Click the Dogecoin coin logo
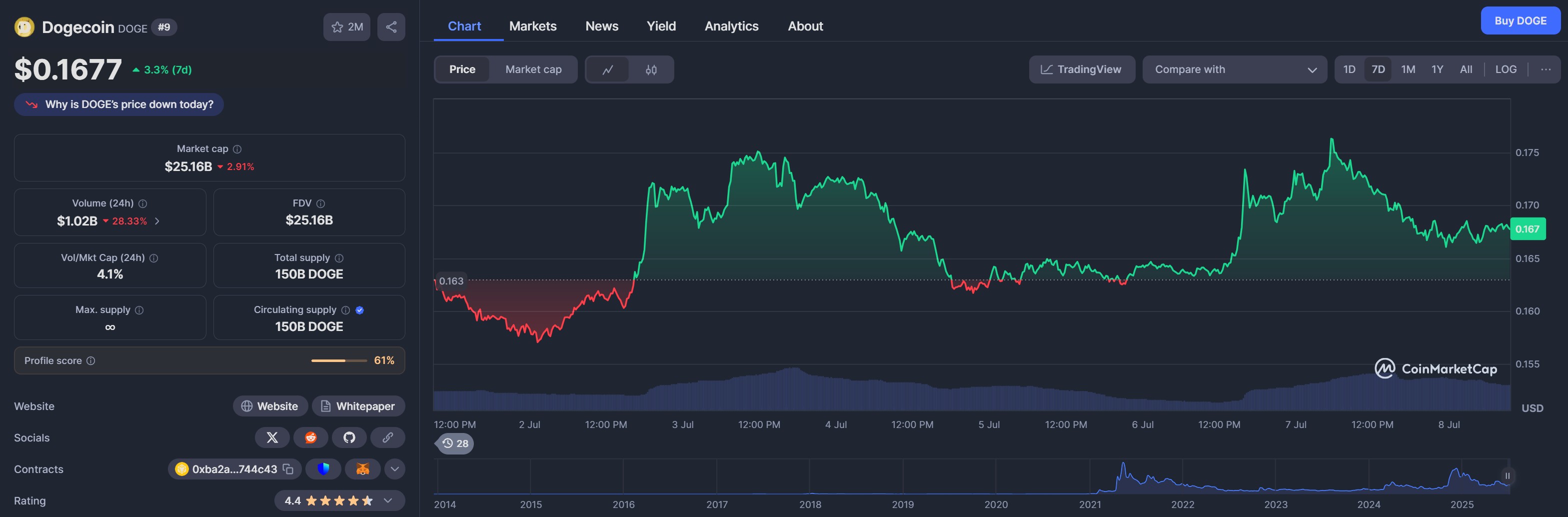The width and height of the screenshot is (1568, 517). tap(24, 27)
